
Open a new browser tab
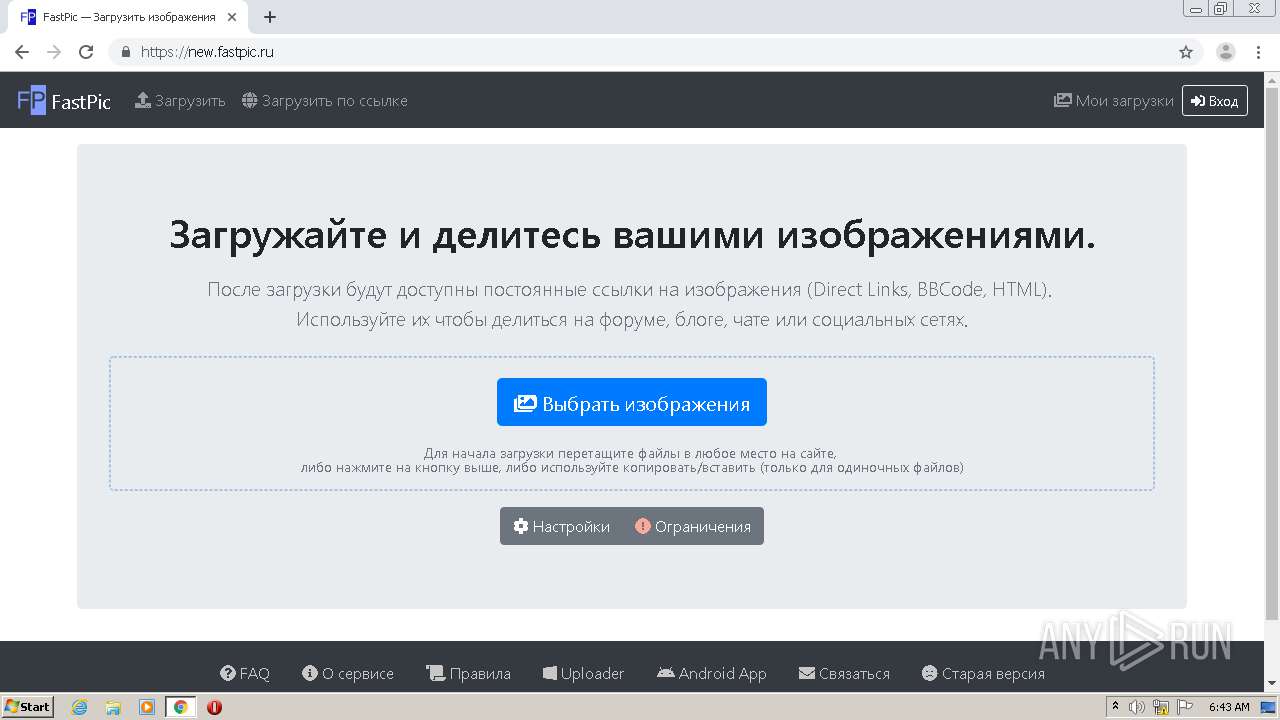click(270, 17)
